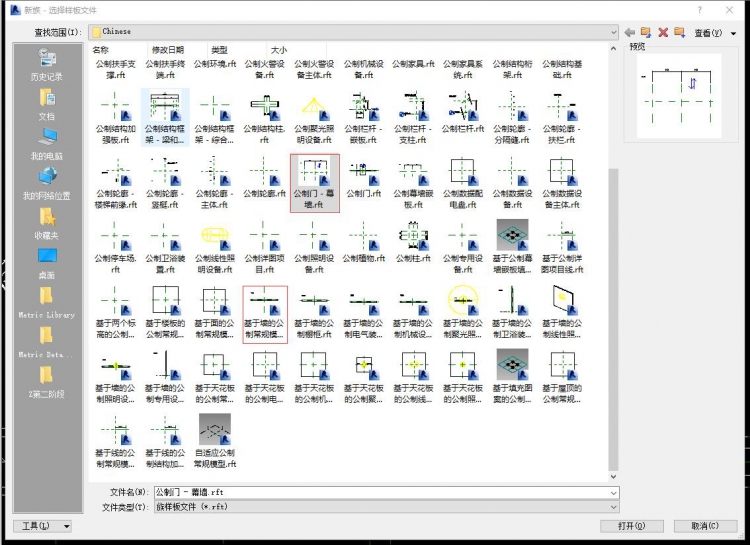Open 收藏夹 in the places sidebar

tap(46, 223)
